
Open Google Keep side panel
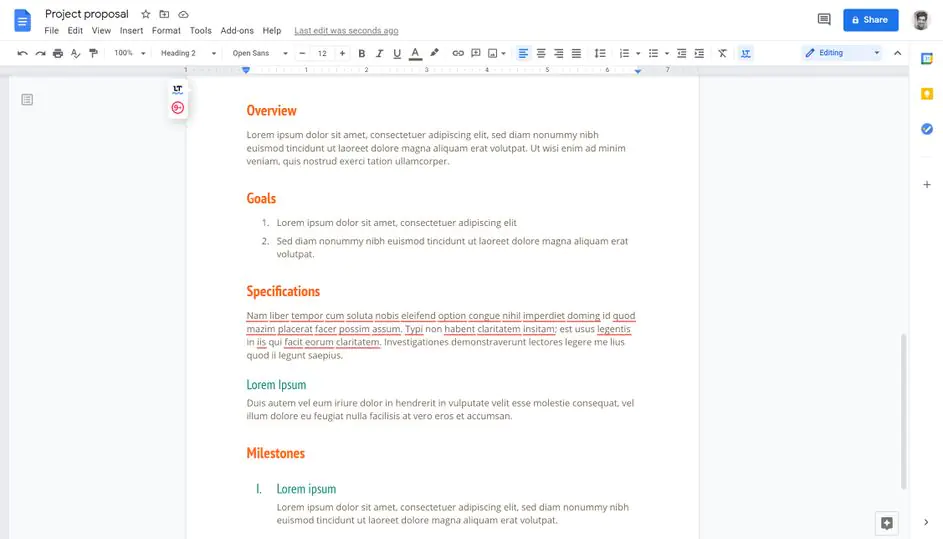(x=927, y=94)
